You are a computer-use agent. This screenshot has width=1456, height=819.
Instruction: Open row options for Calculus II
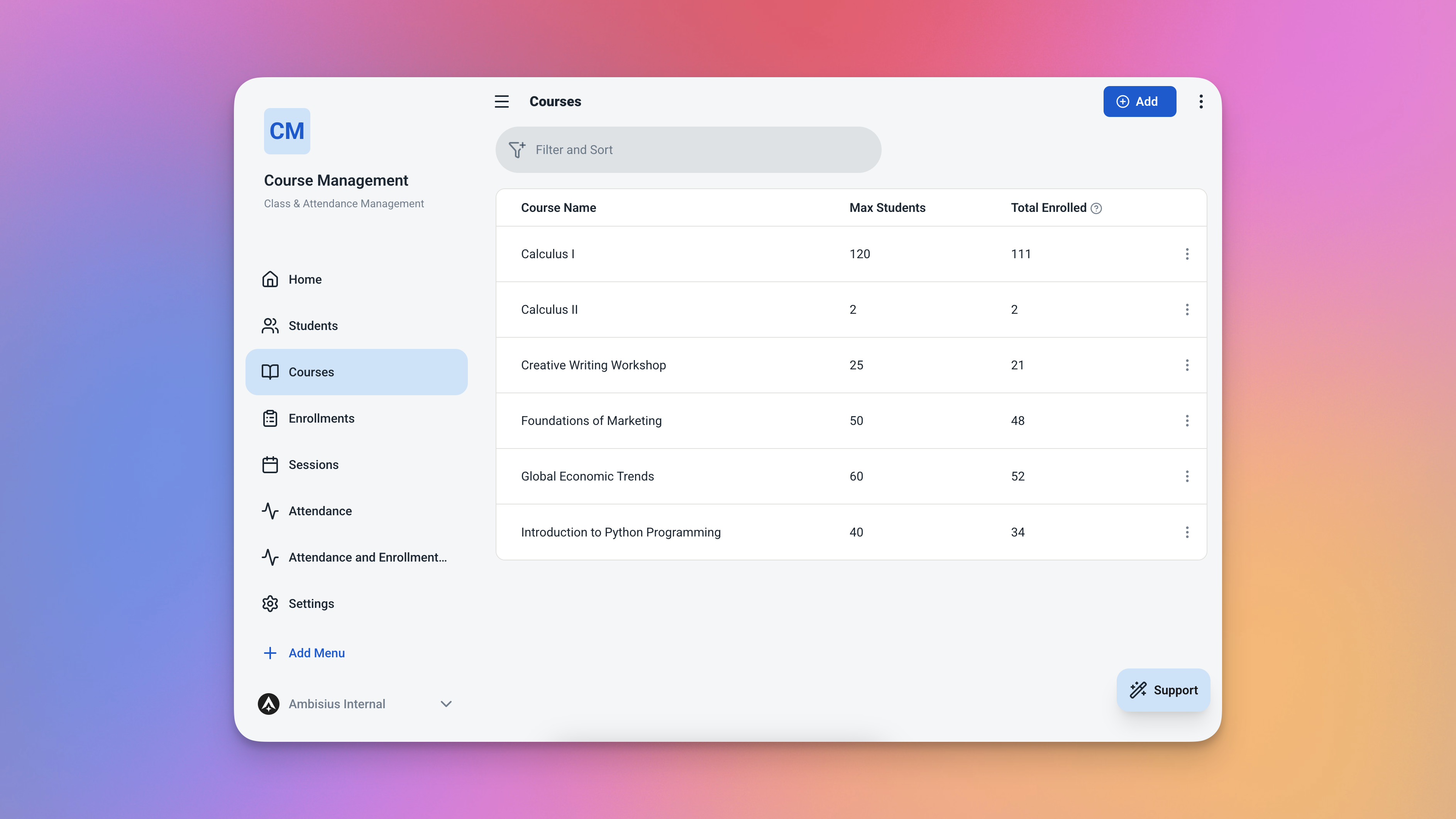pyautogui.click(x=1187, y=310)
